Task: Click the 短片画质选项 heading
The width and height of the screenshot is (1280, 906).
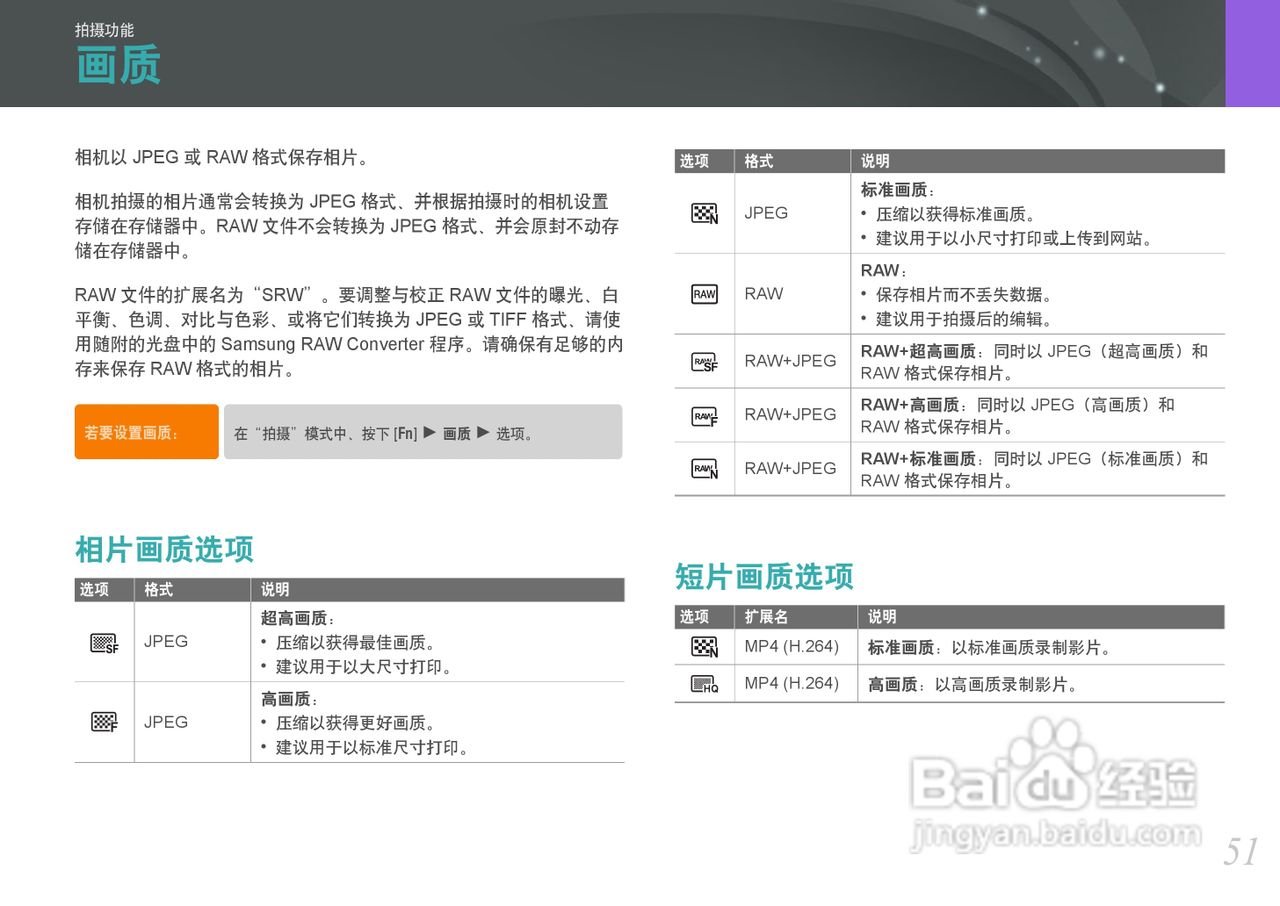Action: coord(764,577)
